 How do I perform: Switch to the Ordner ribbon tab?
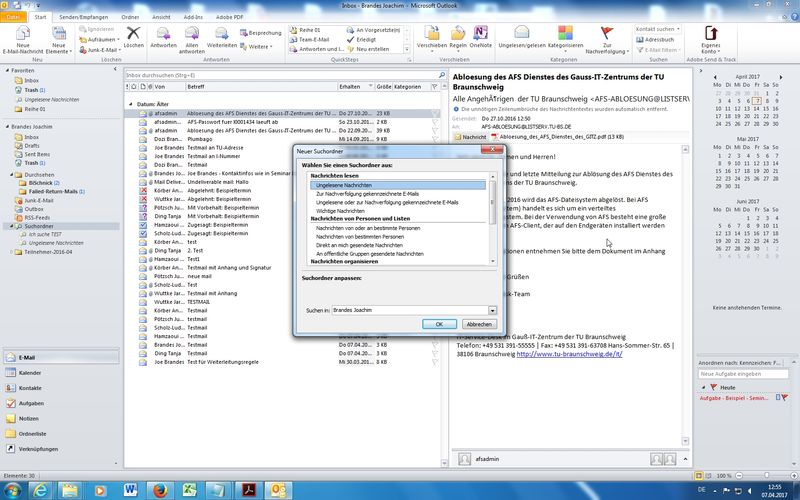130,17
